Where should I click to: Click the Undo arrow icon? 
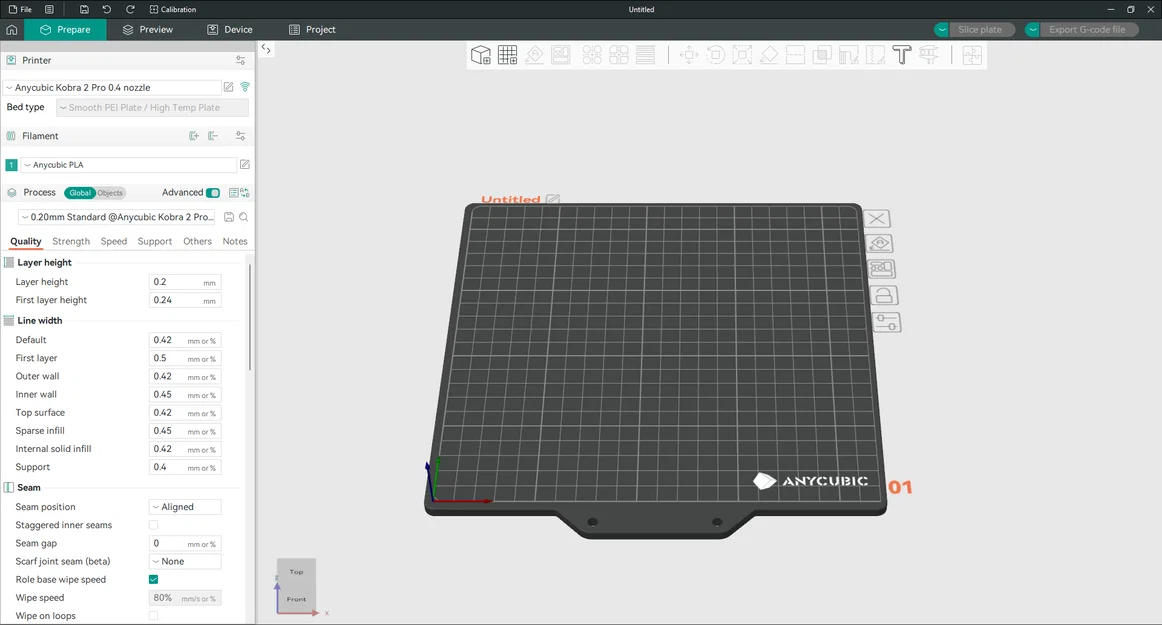(107, 9)
